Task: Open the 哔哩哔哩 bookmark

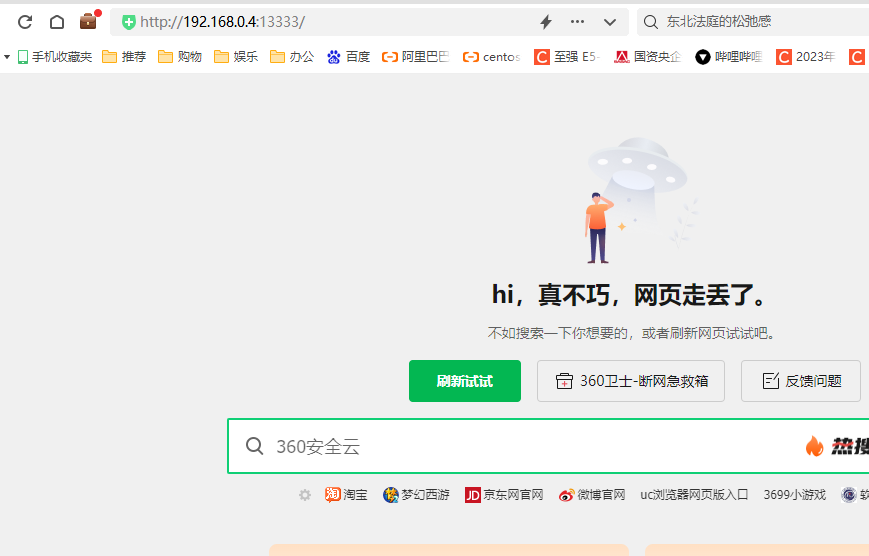Action: click(x=729, y=57)
